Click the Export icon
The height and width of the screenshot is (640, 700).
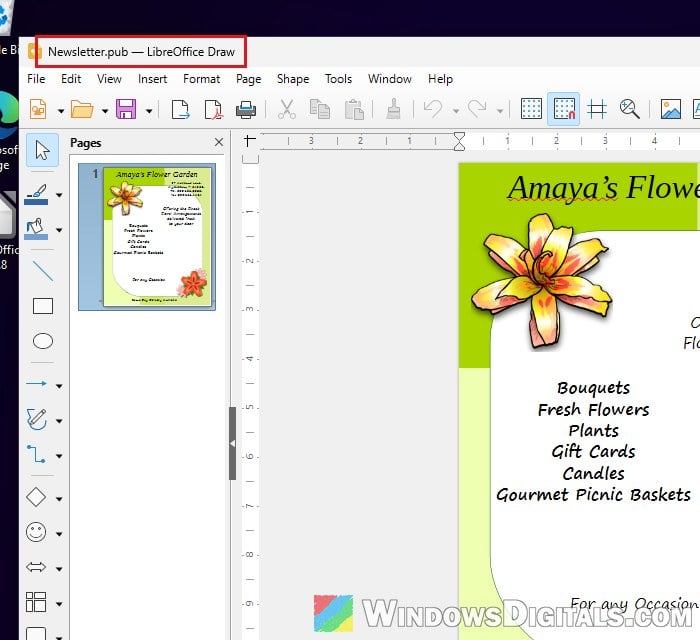(180, 109)
